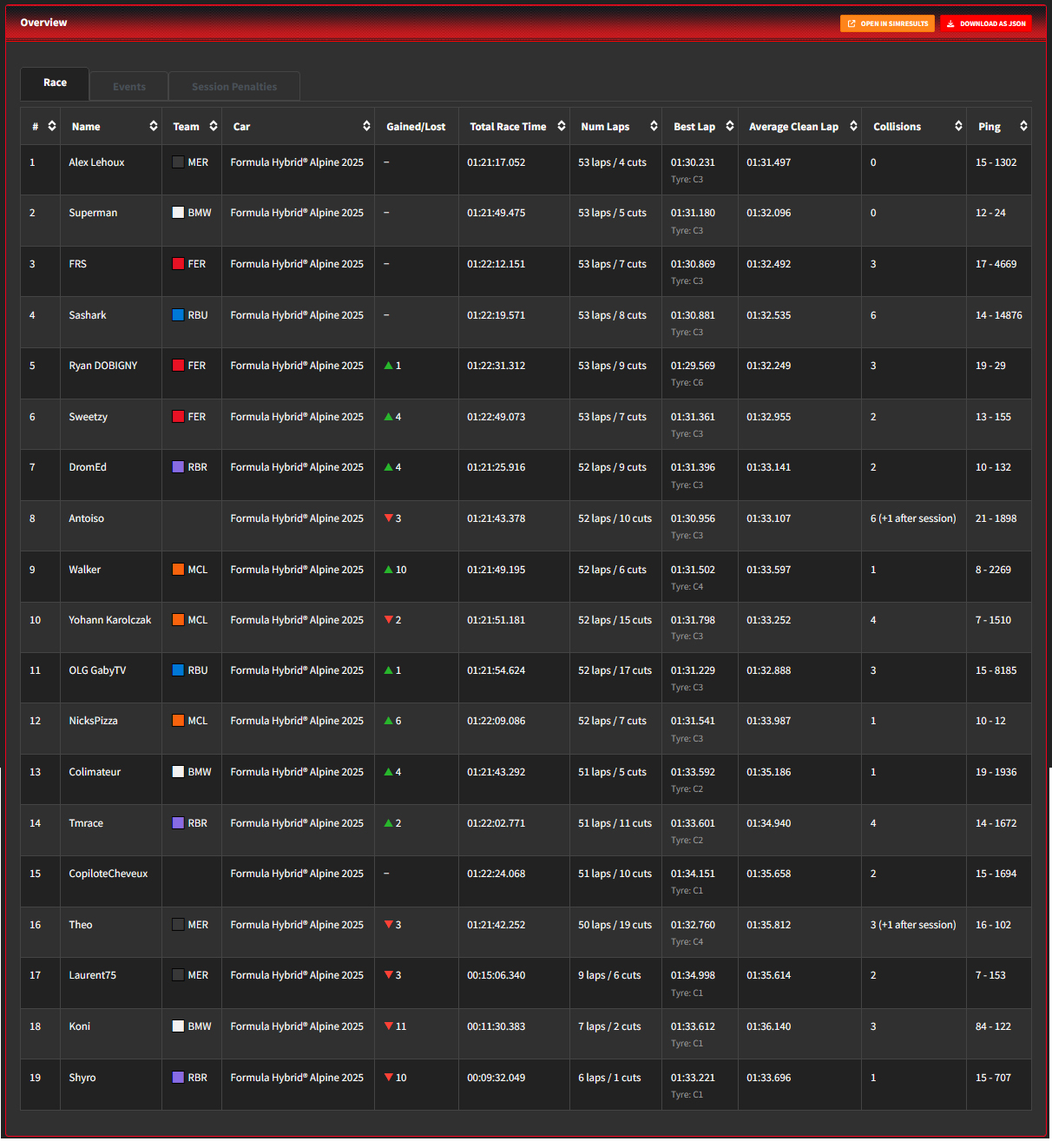Download results as JSON
1052x1148 pixels.
point(985,23)
